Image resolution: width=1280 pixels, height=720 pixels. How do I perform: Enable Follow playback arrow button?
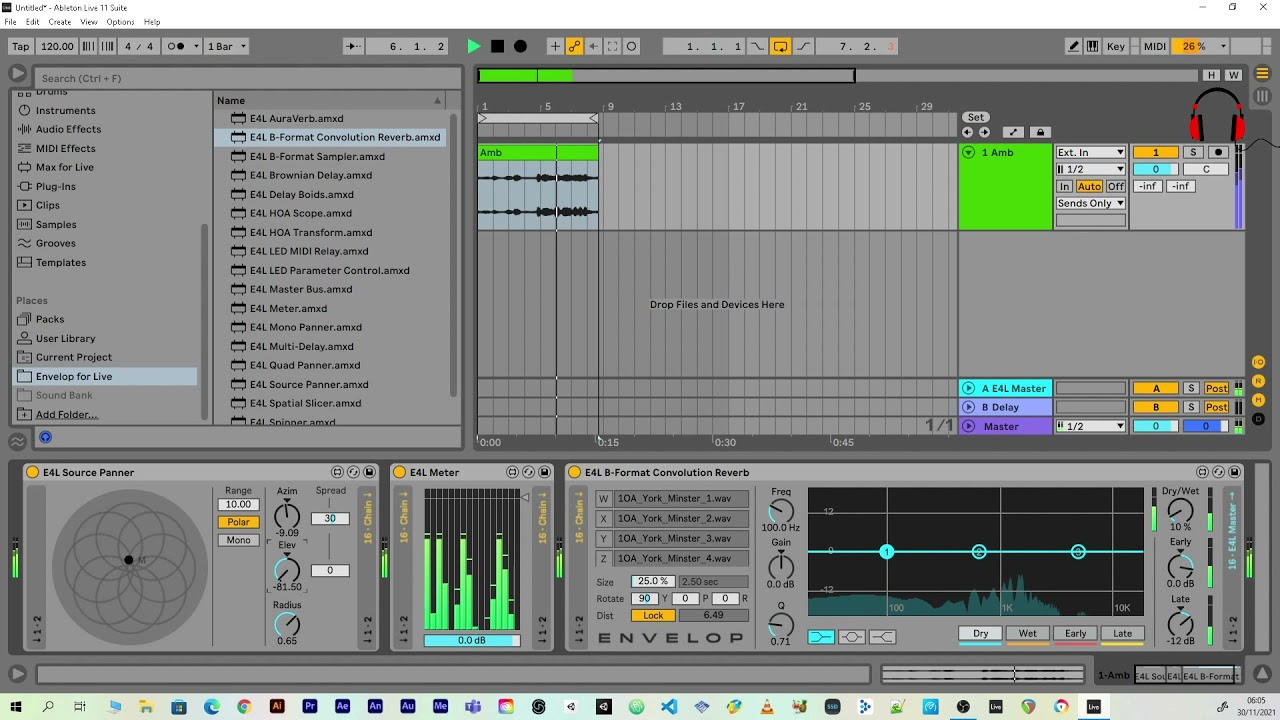353,46
